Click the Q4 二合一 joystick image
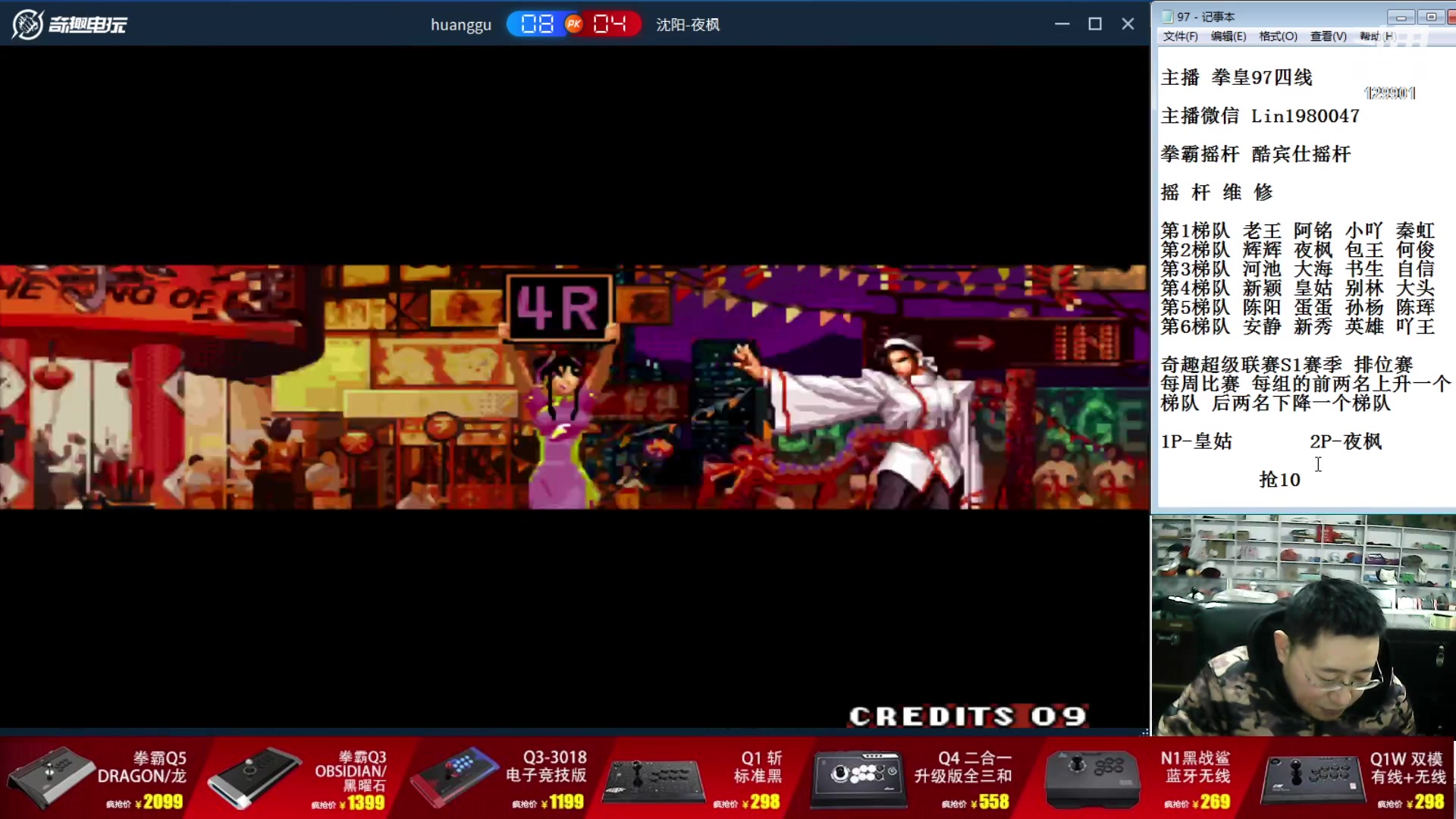 click(x=858, y=778)
